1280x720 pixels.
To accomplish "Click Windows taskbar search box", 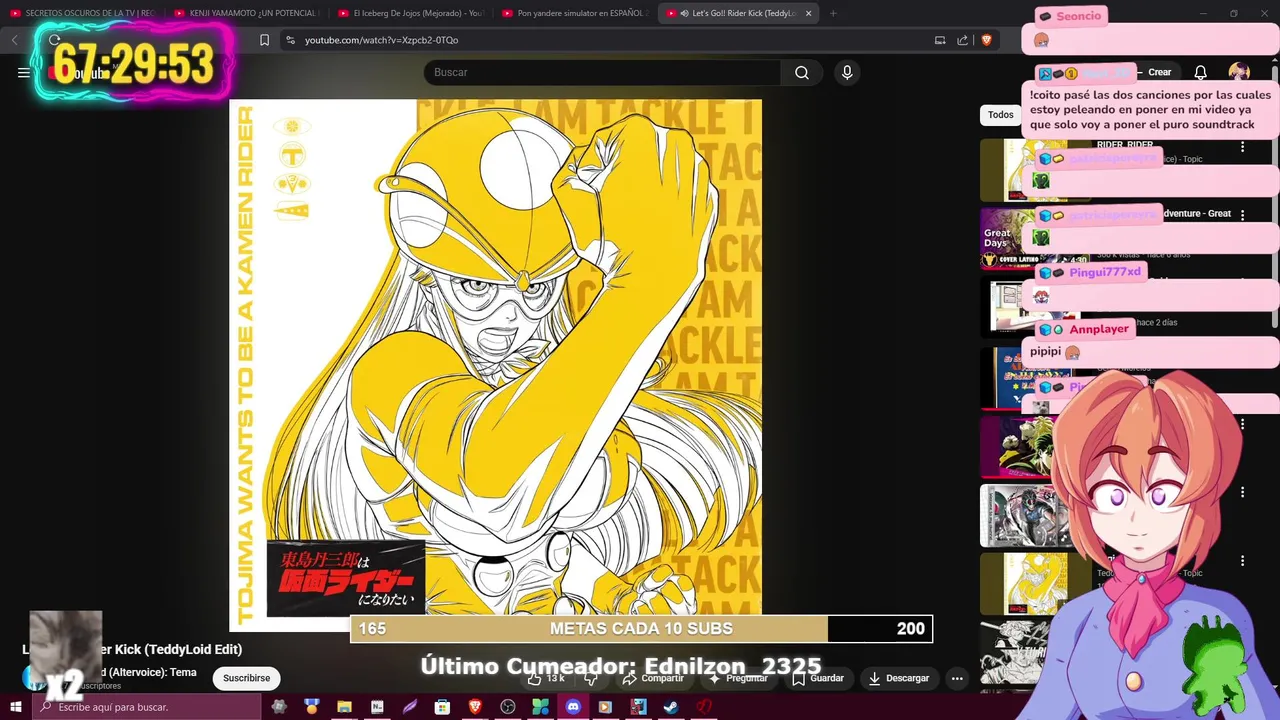I will click(146, 707).
